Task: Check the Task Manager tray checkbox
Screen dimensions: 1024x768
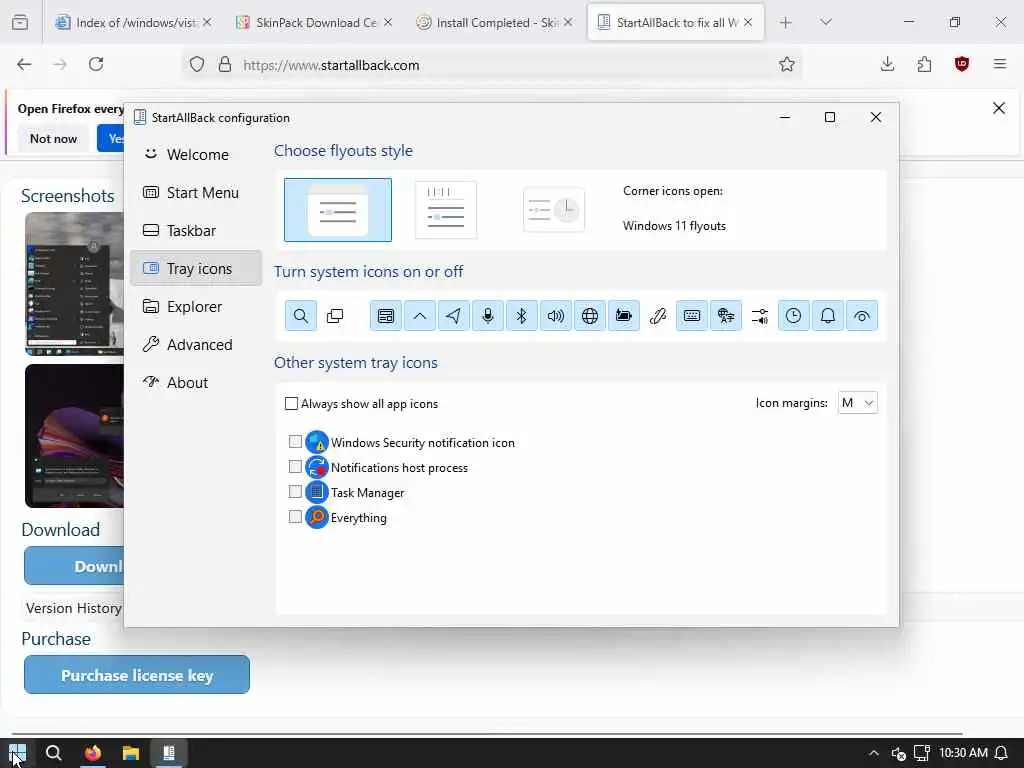Action: (x=295, y=492)
